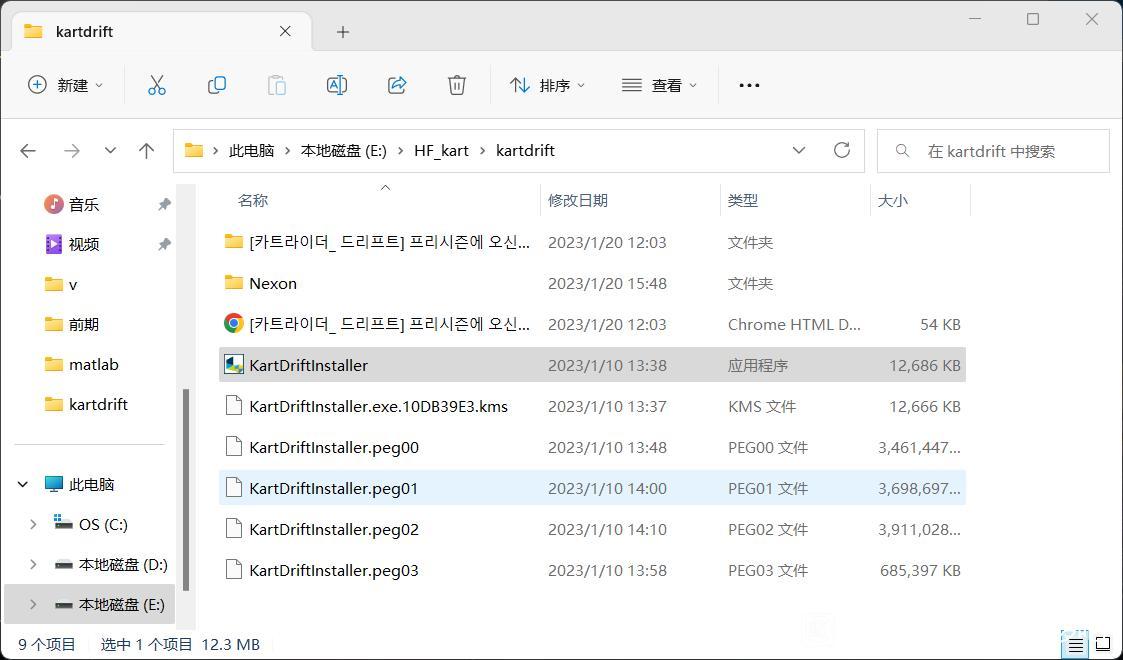Image resolution: width=1123 pixels, height=660 pixels.
Task: Expand the 本地磁盘 (E:) drive node
Action: pos(33,605)
